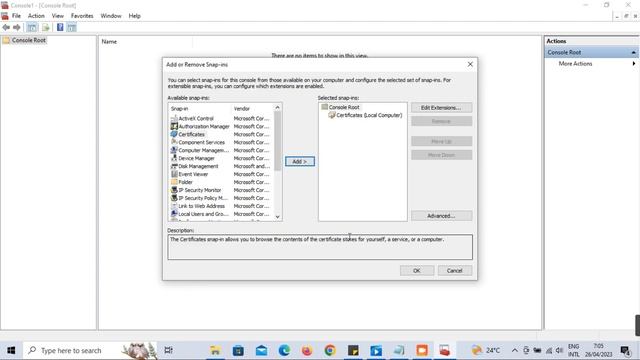Open Firefox from taskbar
640x360 pixels.
307,350
